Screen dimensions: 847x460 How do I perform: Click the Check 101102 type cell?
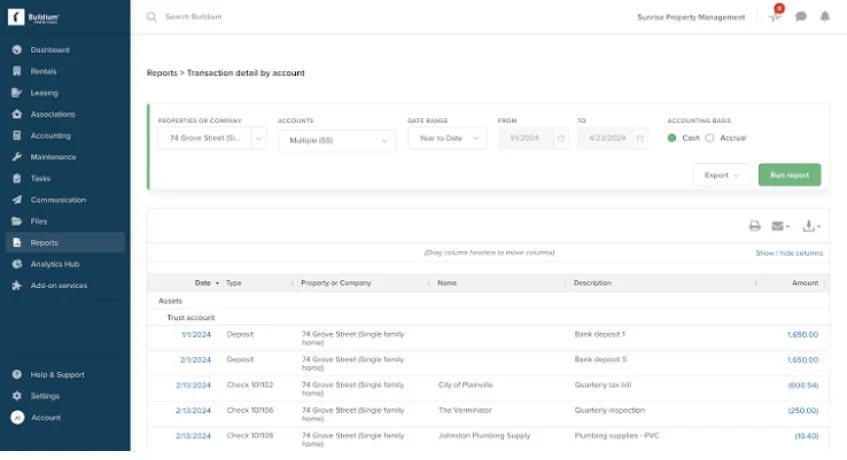(250, 385)
